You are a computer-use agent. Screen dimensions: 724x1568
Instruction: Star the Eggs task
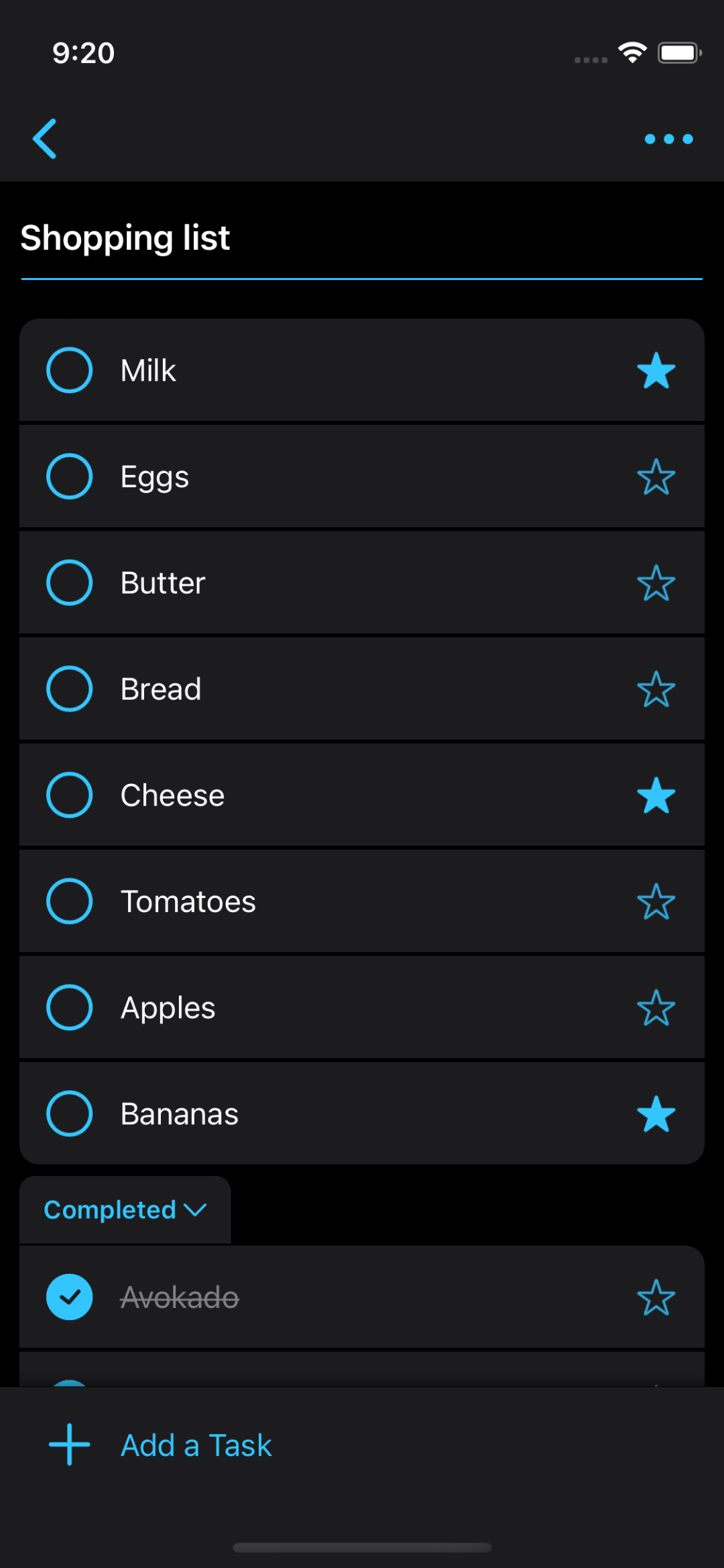coord(656,477)
